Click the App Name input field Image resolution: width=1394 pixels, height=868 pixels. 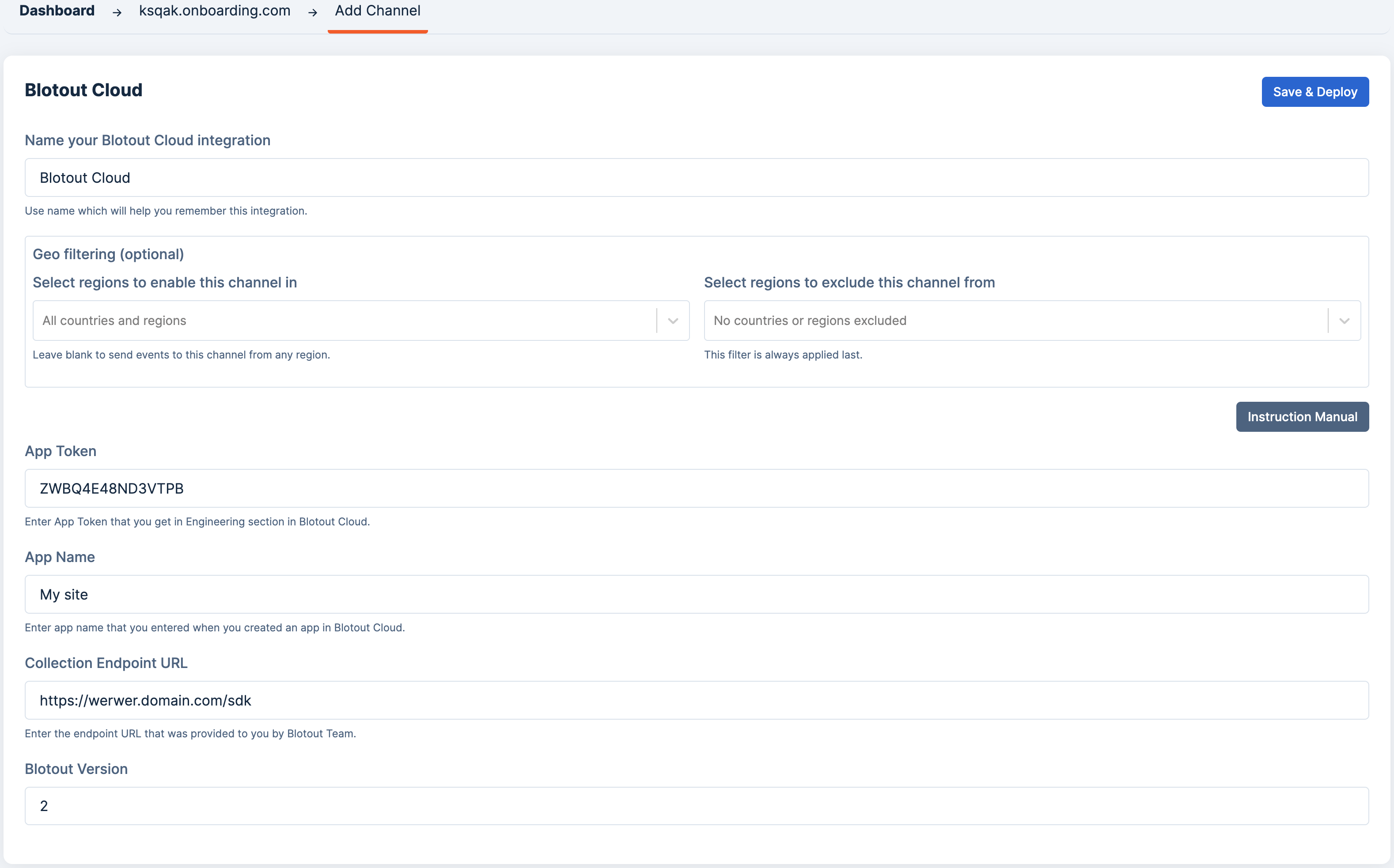pos(696,595)
